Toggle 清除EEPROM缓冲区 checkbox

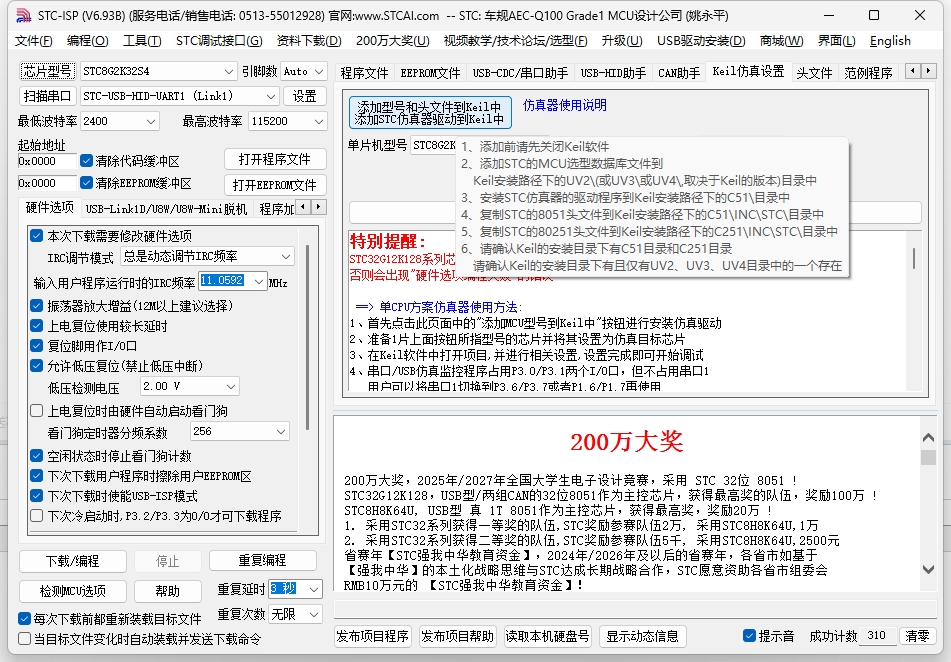point(86,183)
